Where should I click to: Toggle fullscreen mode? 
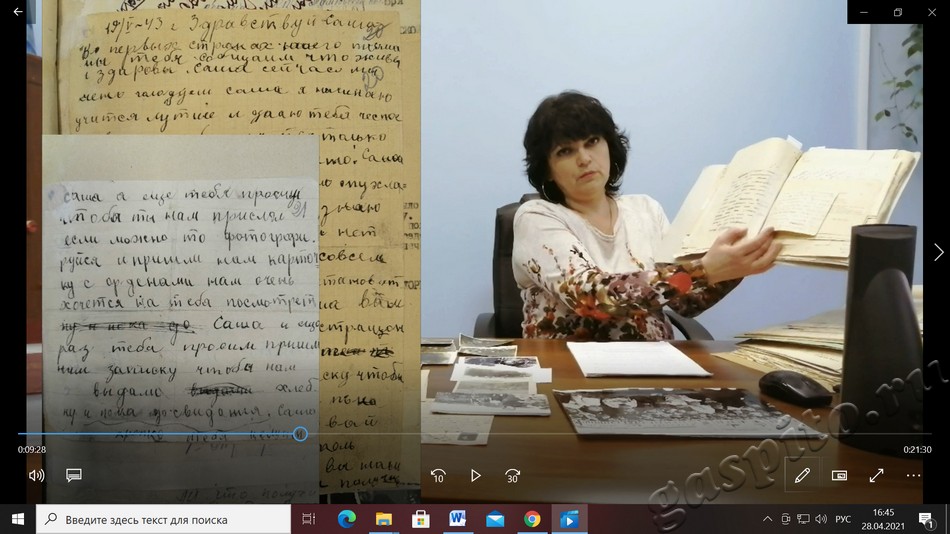877,476
